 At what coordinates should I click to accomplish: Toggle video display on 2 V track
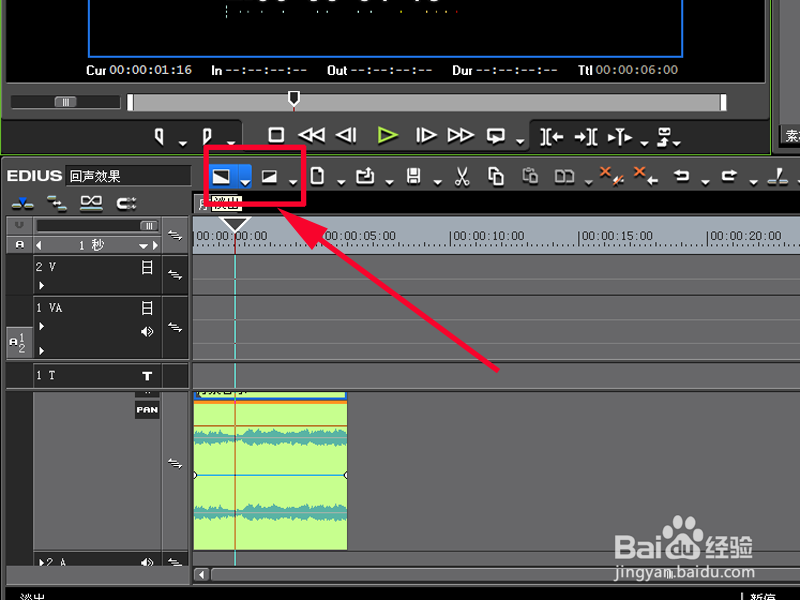(147, 267)
